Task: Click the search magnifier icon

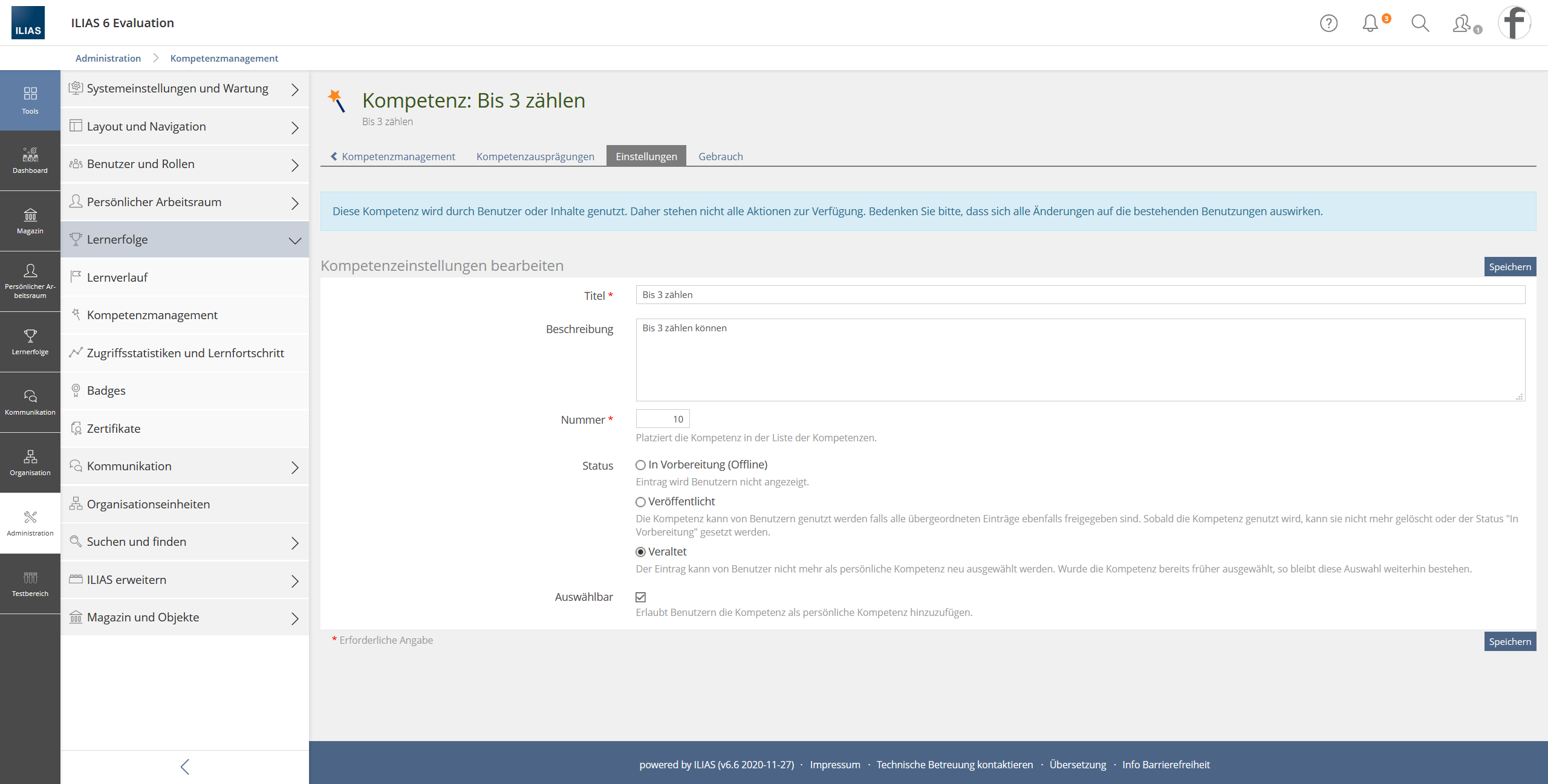Action: 1419,23
